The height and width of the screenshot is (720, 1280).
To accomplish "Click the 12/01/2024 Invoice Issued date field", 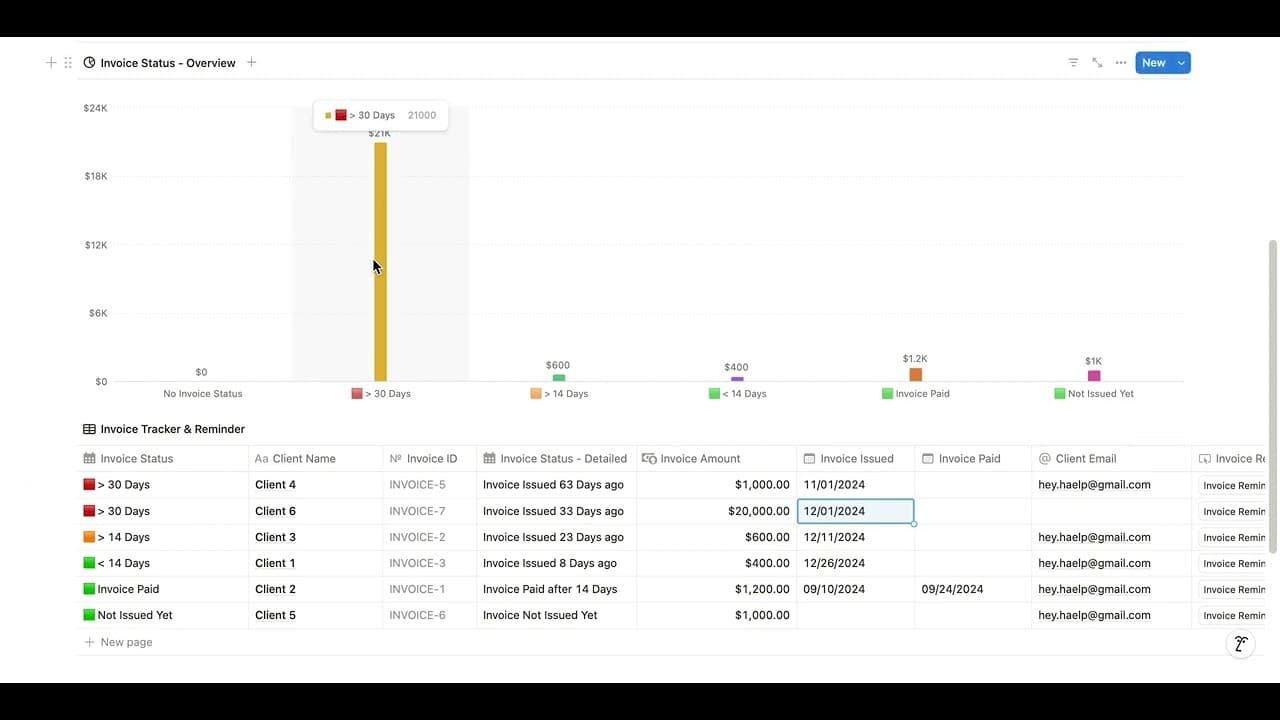I will pyautogui.click(x=856, y=511).
